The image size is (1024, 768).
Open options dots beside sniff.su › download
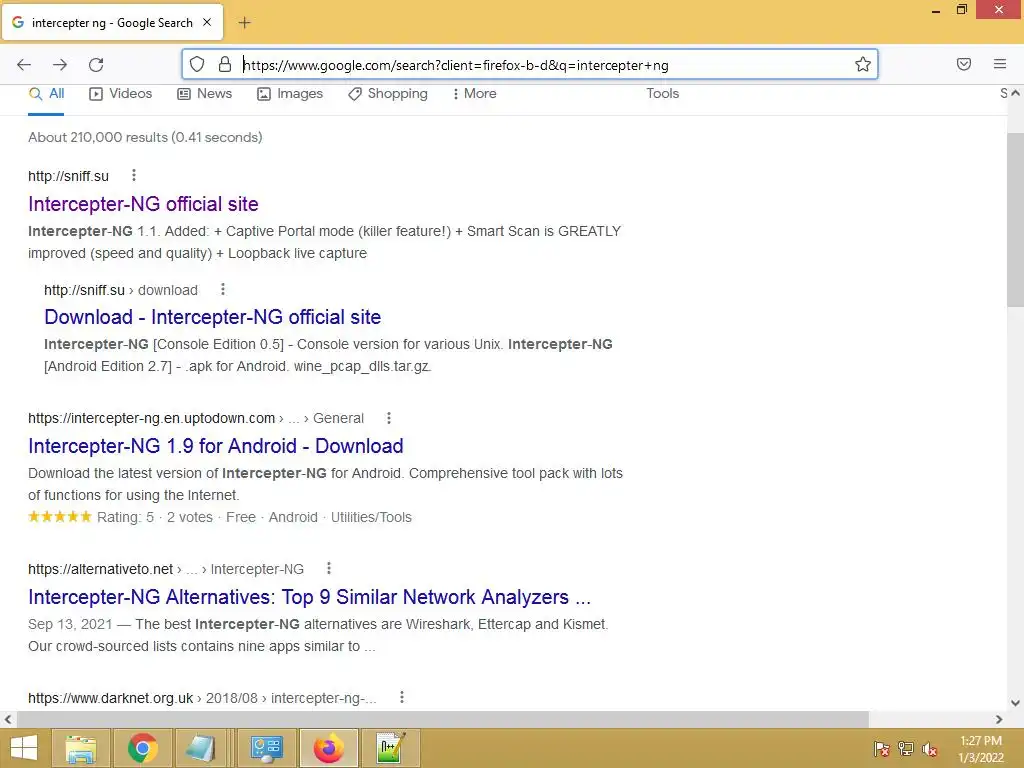coord(223,289)
